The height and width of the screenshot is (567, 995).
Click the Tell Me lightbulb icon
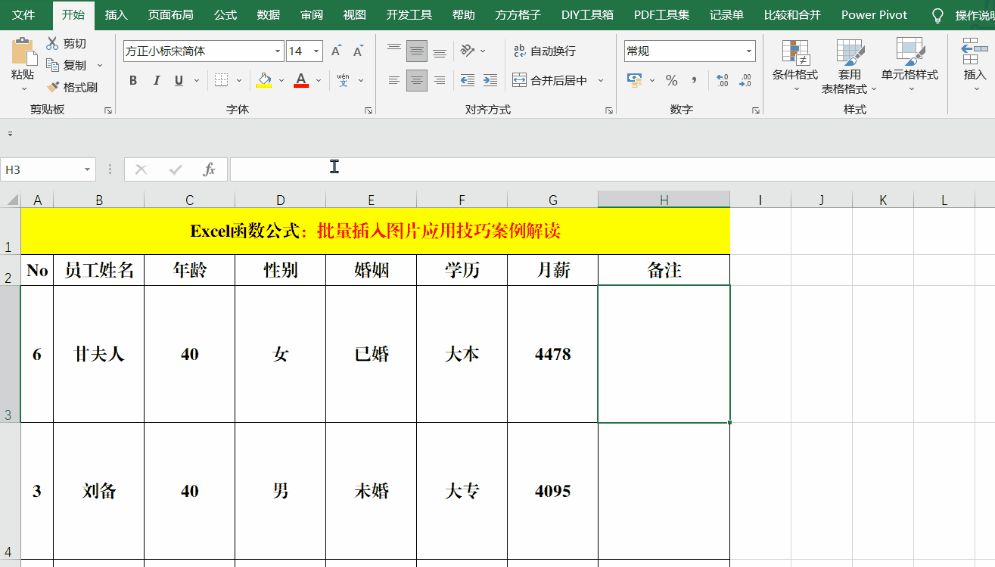pyautogui.click(x=937, y=15)
